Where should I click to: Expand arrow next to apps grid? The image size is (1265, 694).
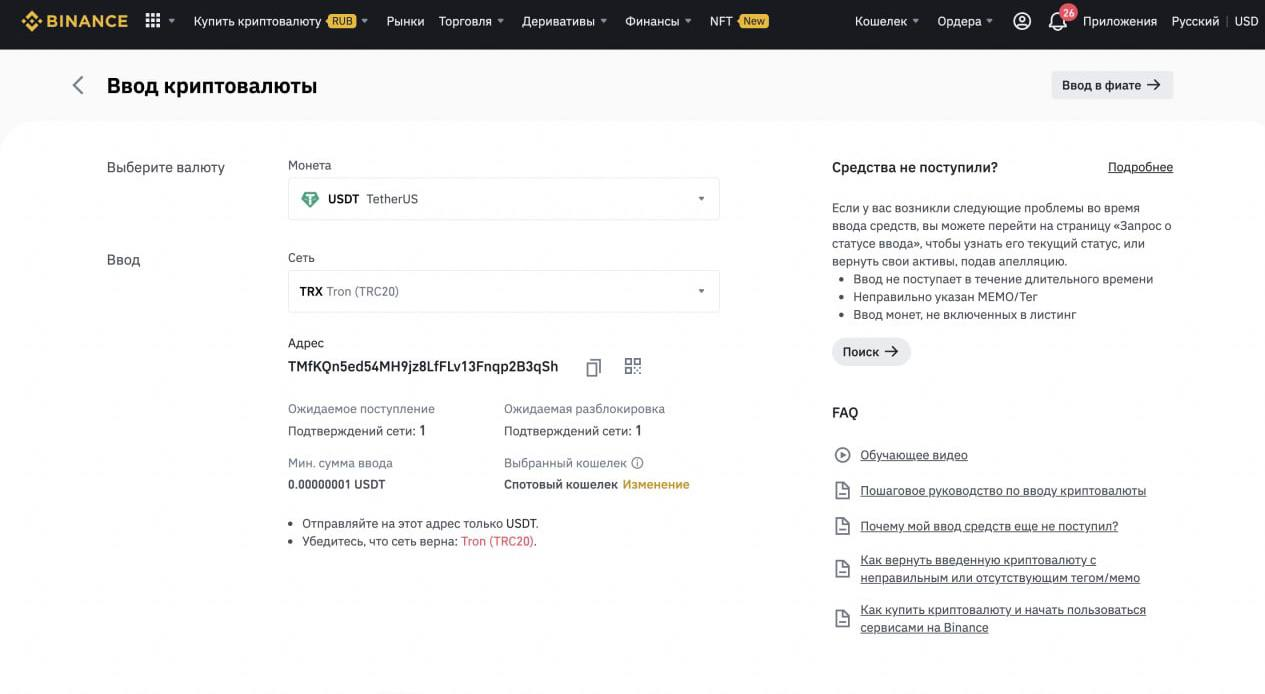click(172, 21)
